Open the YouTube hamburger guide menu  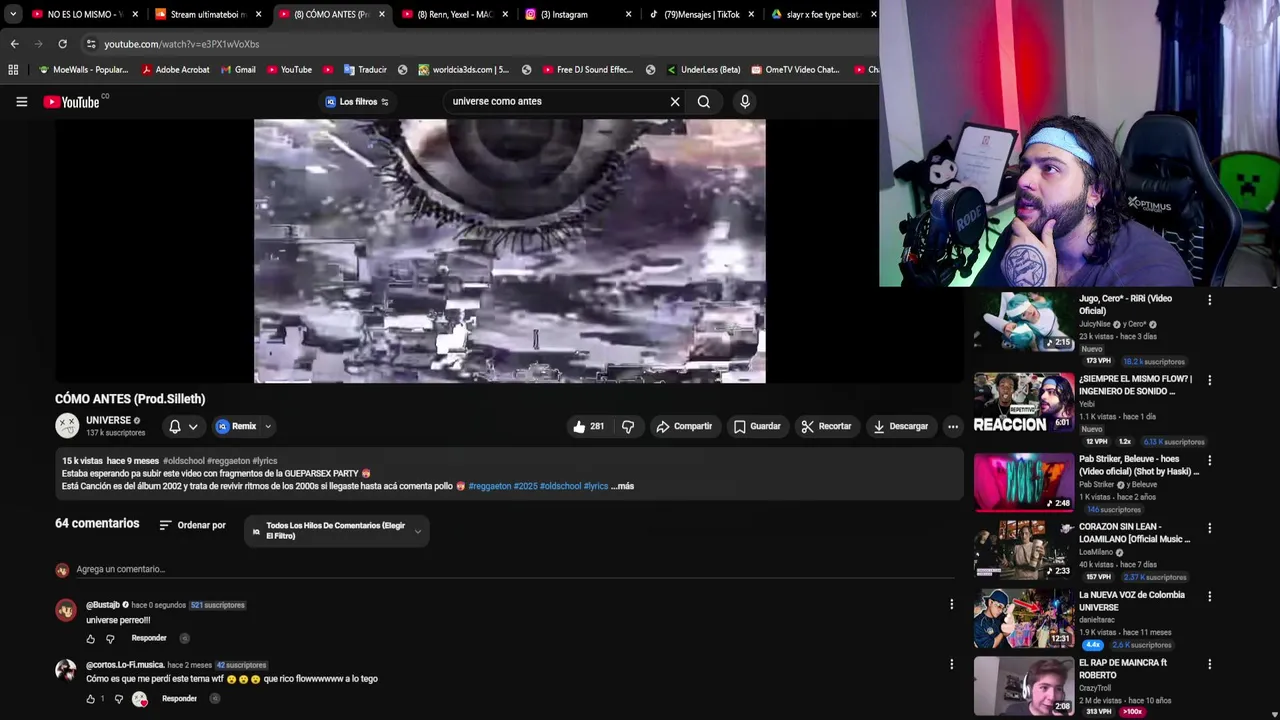(21, 101)
